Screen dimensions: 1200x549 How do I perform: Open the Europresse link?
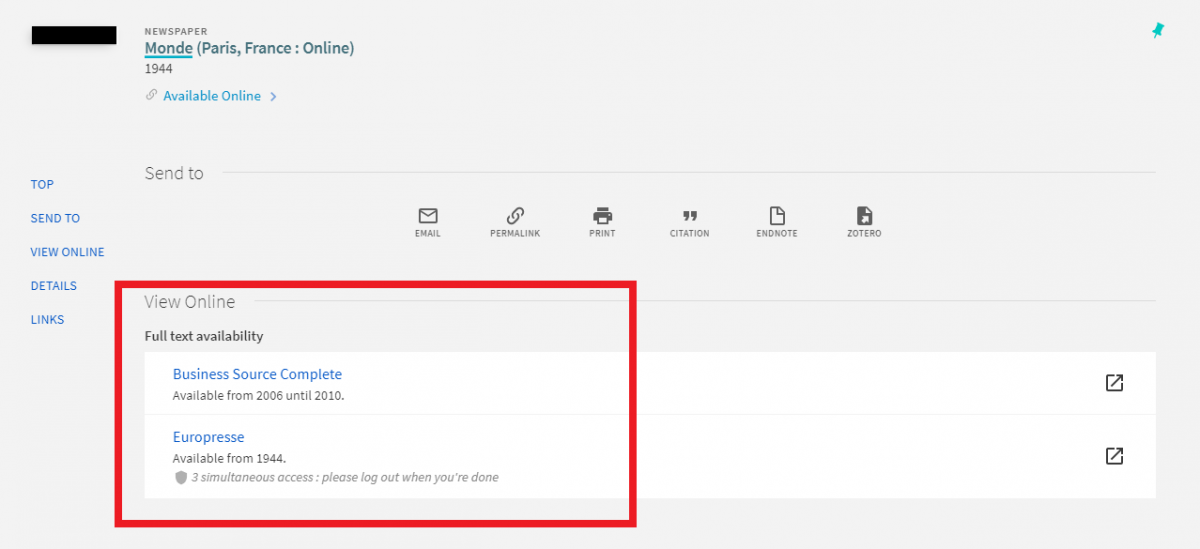point(208,437)
